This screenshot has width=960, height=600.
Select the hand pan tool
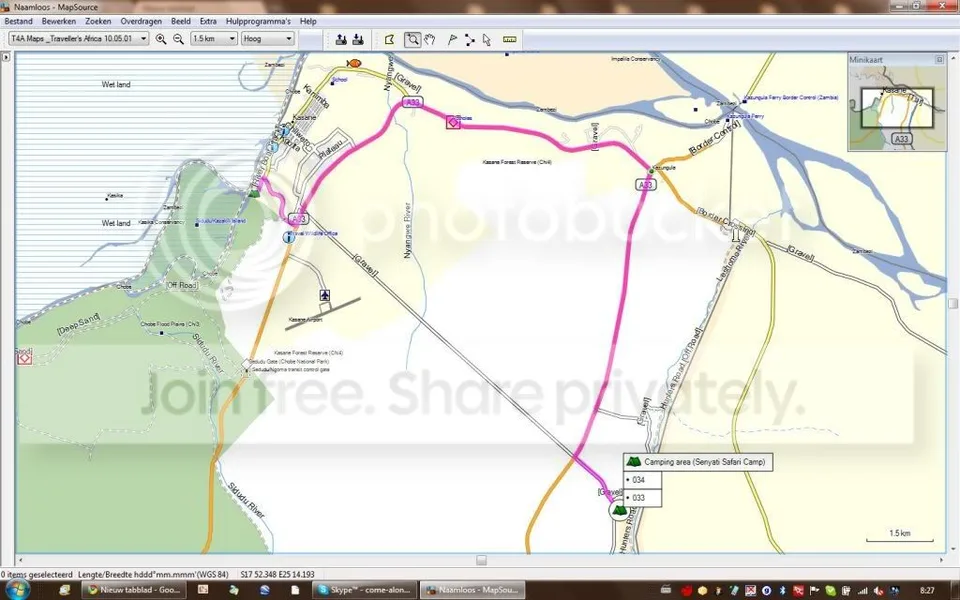click(430, 39)
